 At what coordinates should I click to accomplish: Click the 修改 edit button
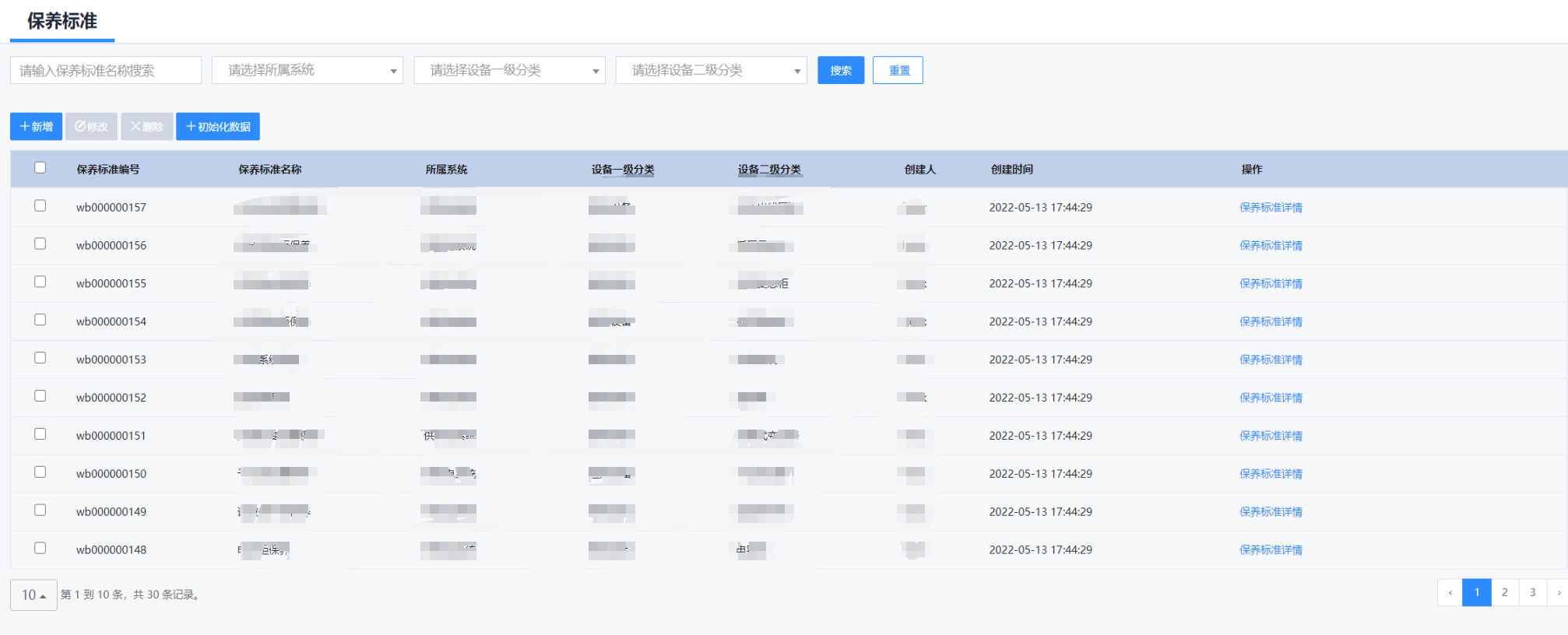click(91, 127)
